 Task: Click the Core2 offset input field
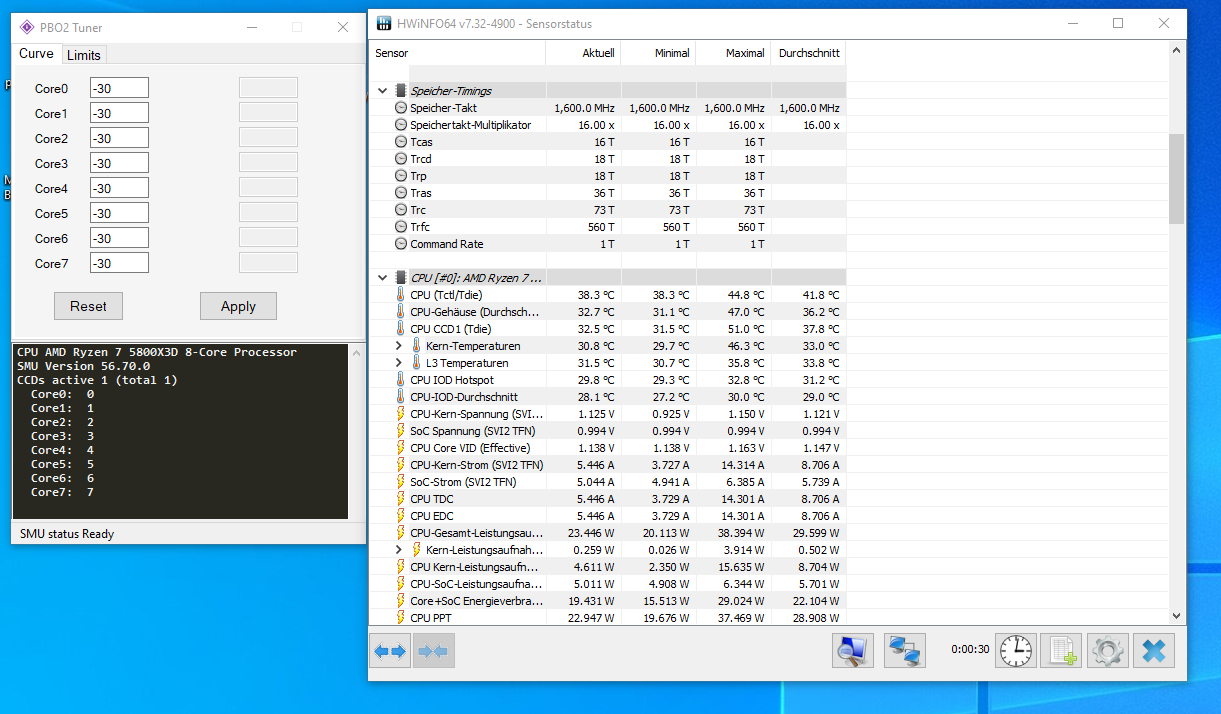[x=119, y=138]
